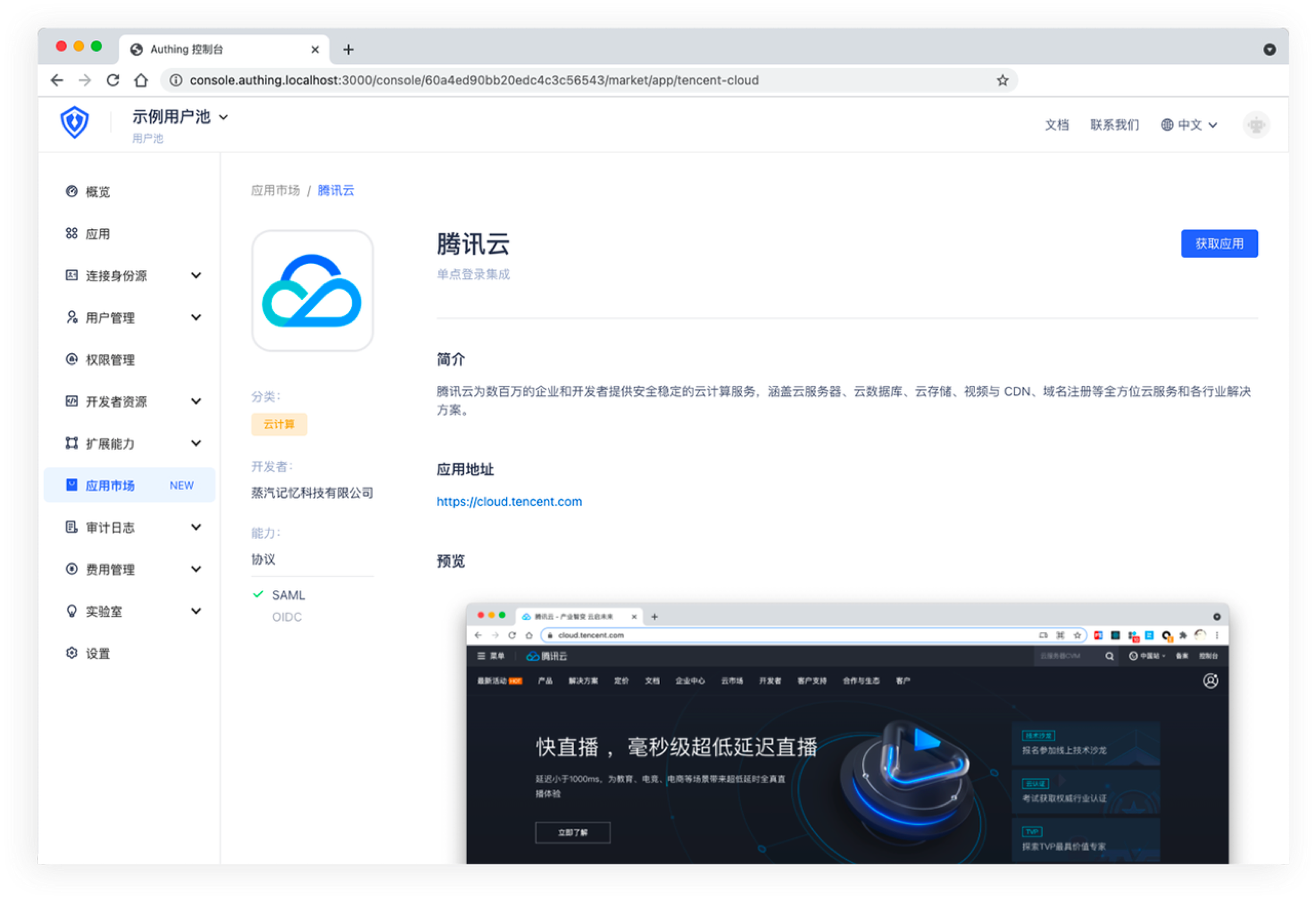Open the 中文 language dropdown
Viewport: 1316px width, 900px height.
(x=1189, y=125)
